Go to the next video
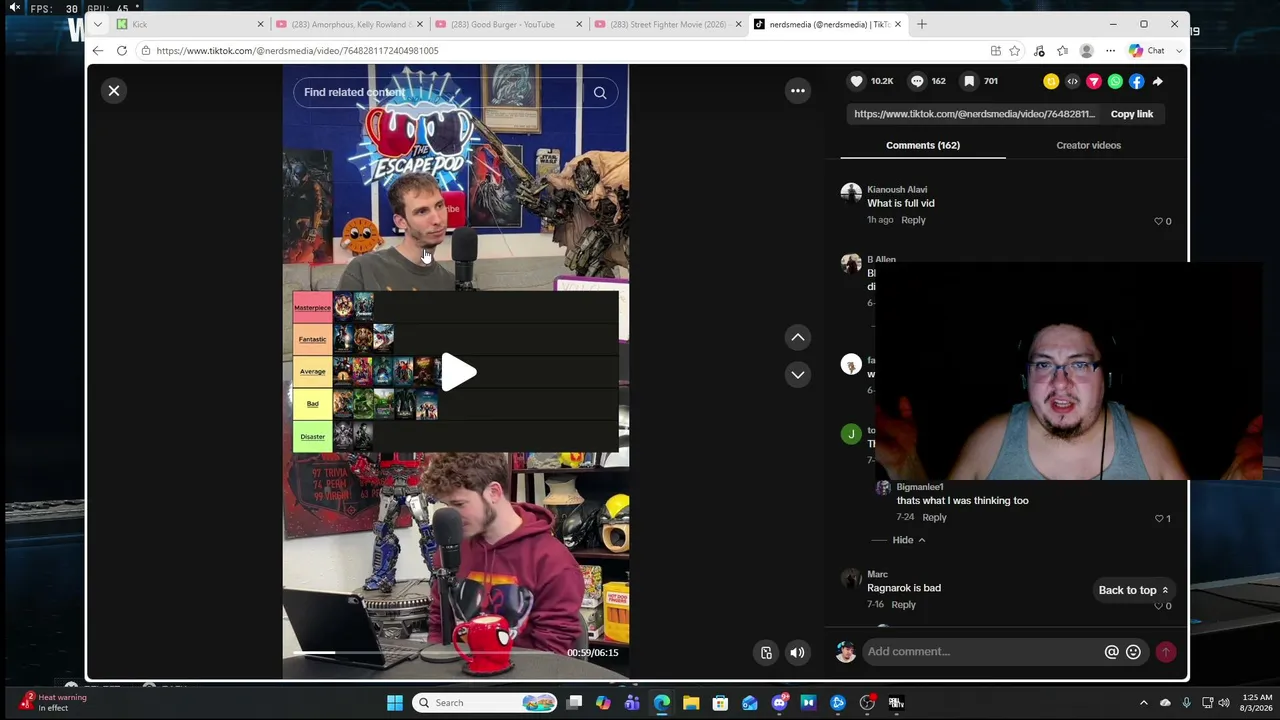The height and width of the screenshot is (720, 1280). (x=798, y=375)
